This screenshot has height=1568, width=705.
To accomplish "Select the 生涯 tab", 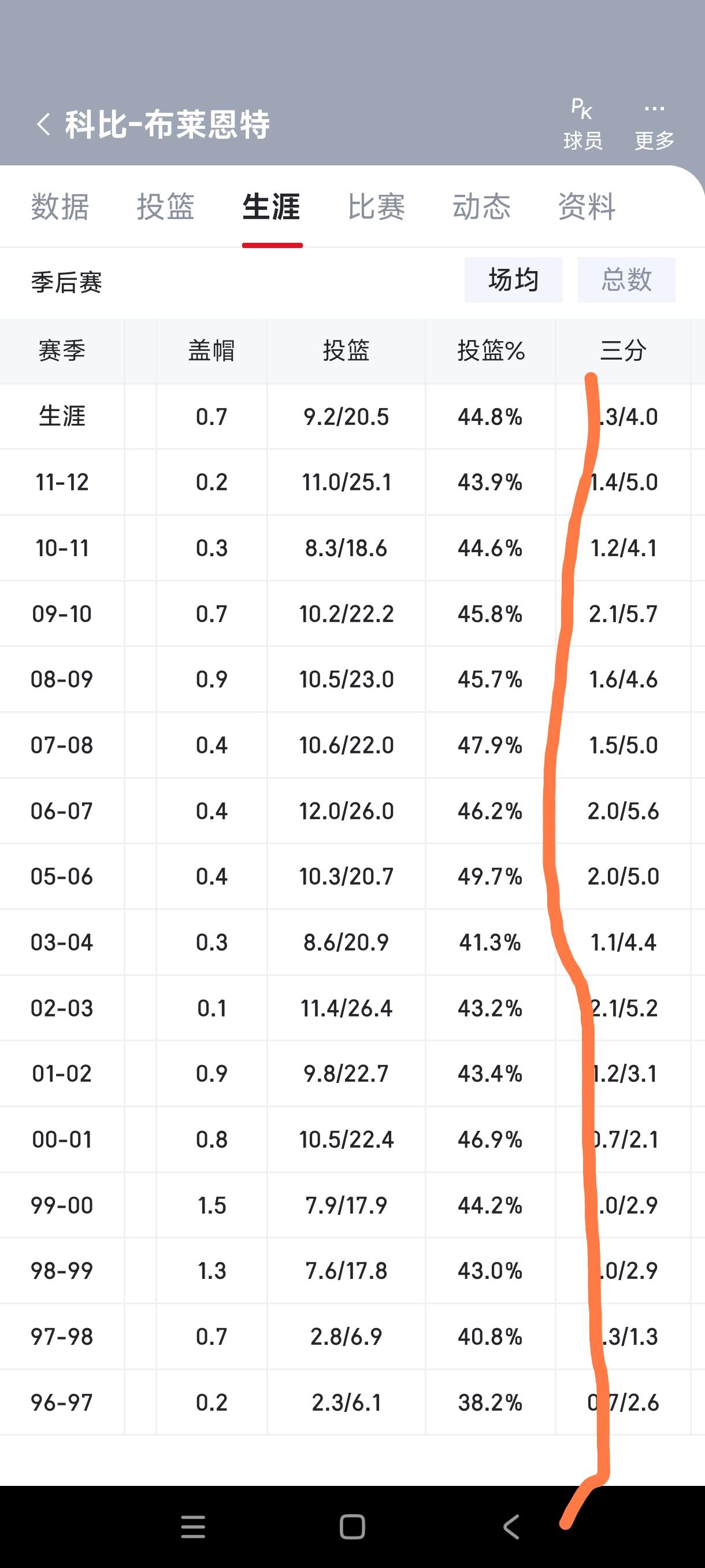I will pyautogui.click(x=271, y=207).
